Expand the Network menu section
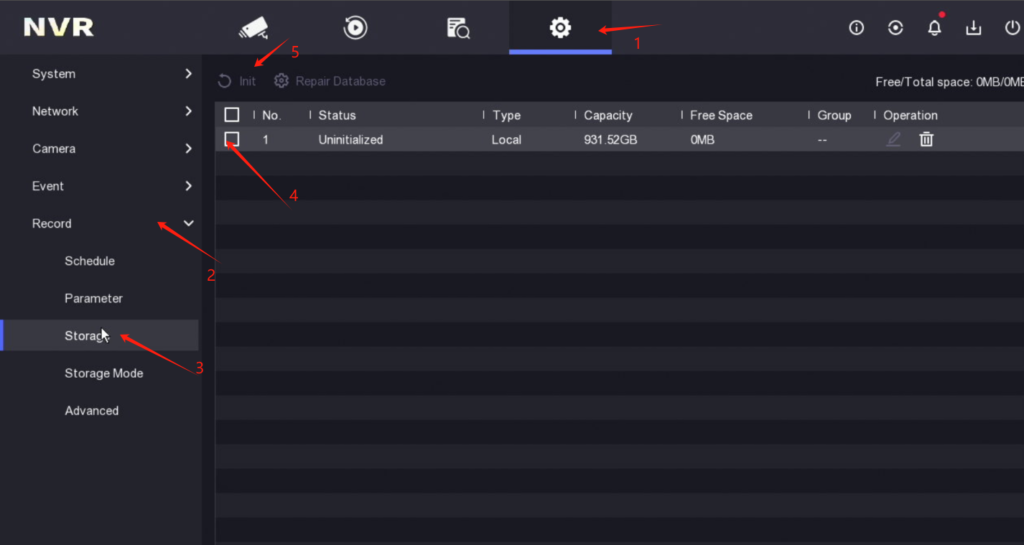Screen dimensions: 1024x545 pyautogui.click(x=100, y=111)
